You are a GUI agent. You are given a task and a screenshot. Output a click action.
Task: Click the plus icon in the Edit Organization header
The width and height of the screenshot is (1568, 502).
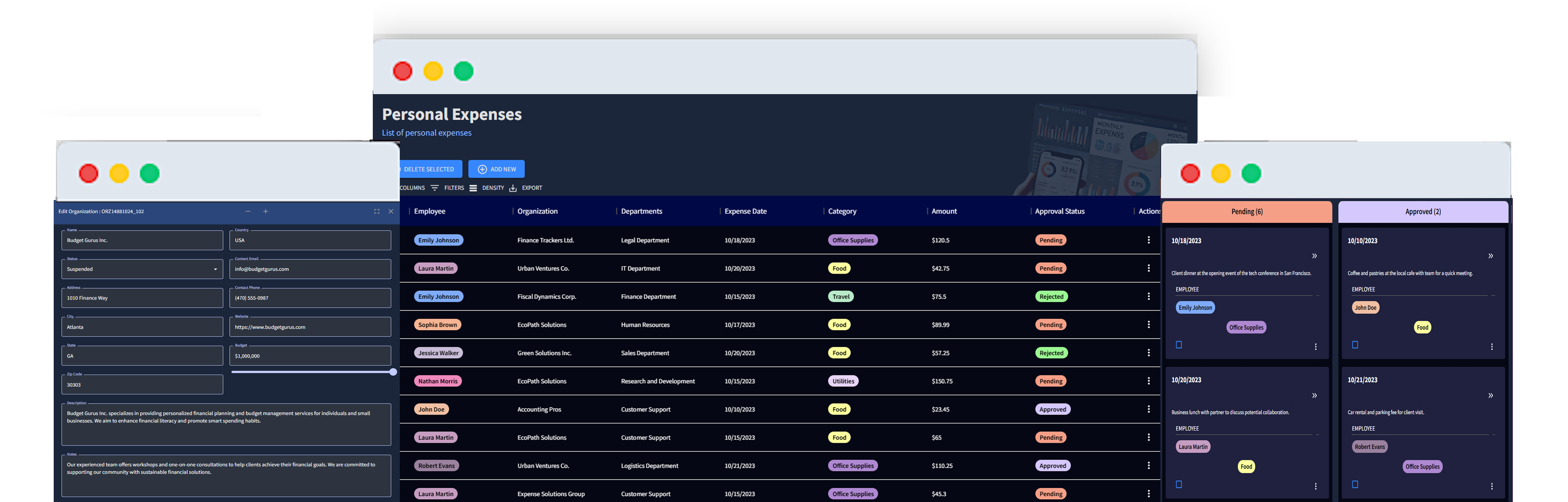(x=265, y=211)
